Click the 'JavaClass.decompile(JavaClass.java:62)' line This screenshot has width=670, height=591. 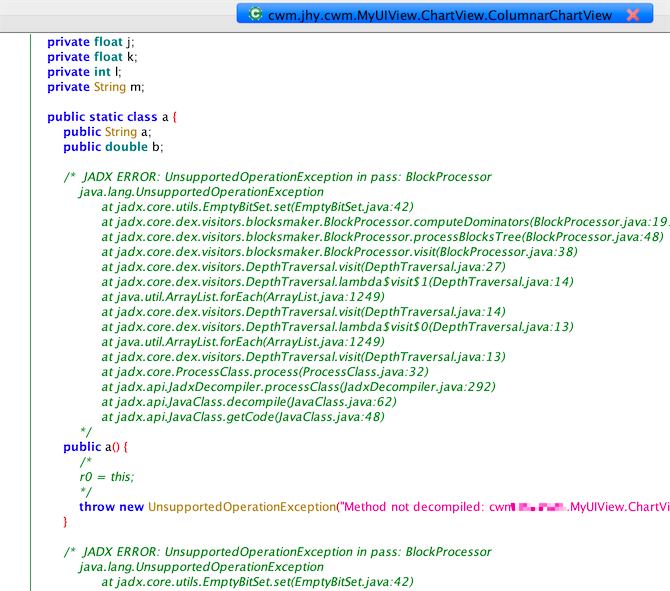(249, 402)
